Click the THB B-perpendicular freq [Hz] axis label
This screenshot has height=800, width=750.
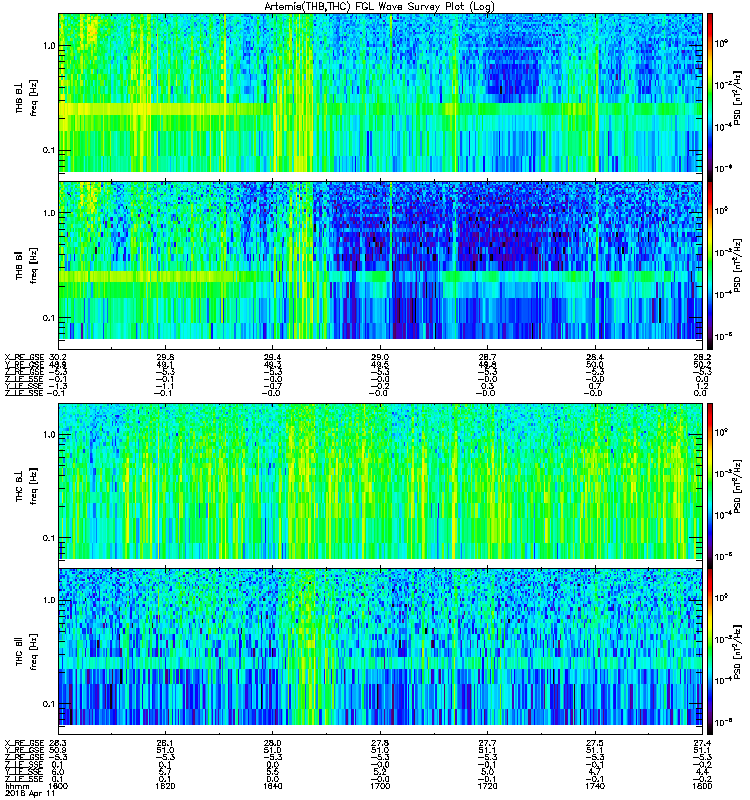tap(33, 97)
